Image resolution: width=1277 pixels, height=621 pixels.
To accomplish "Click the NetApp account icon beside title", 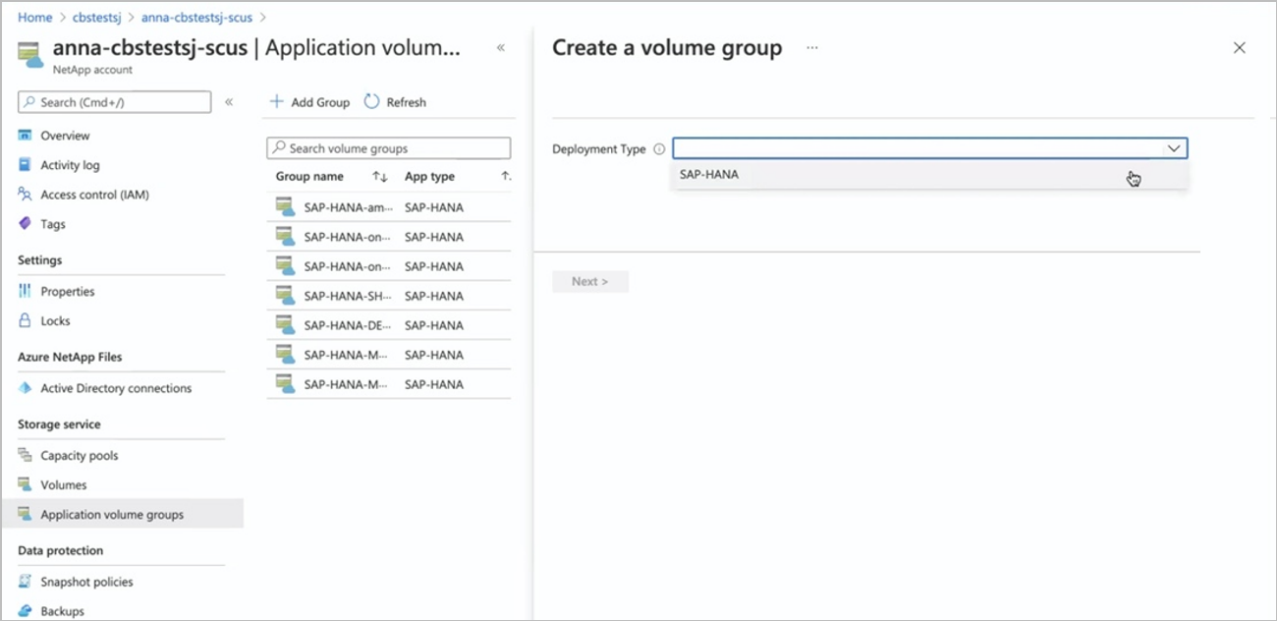I will 30,56.
